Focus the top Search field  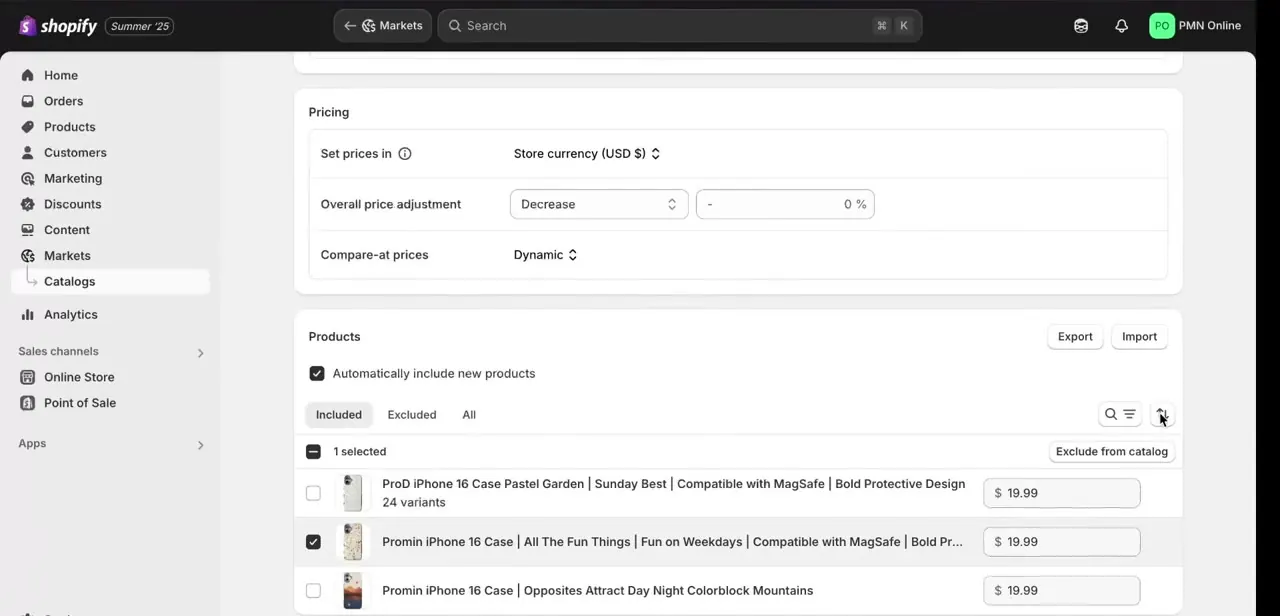point(680,26)
